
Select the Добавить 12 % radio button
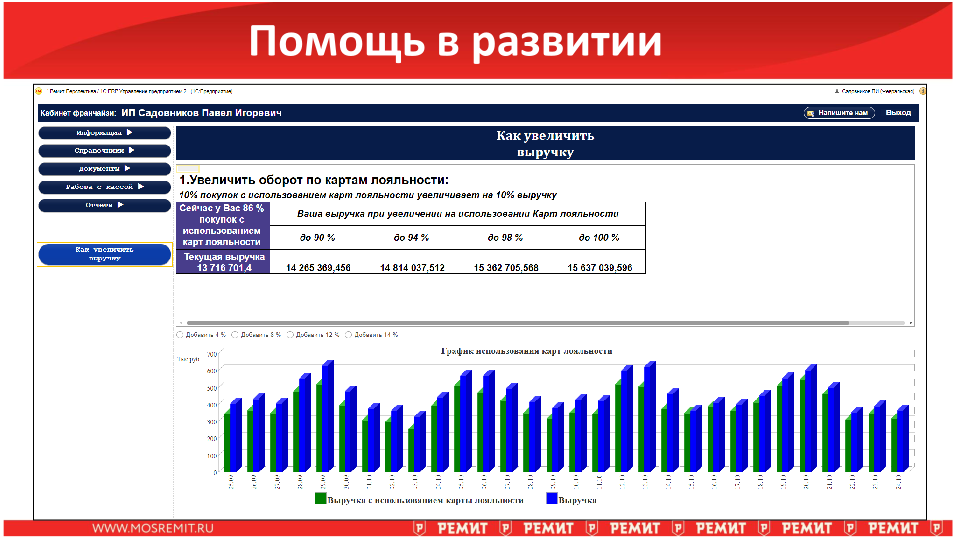click(x=291, y=335)
